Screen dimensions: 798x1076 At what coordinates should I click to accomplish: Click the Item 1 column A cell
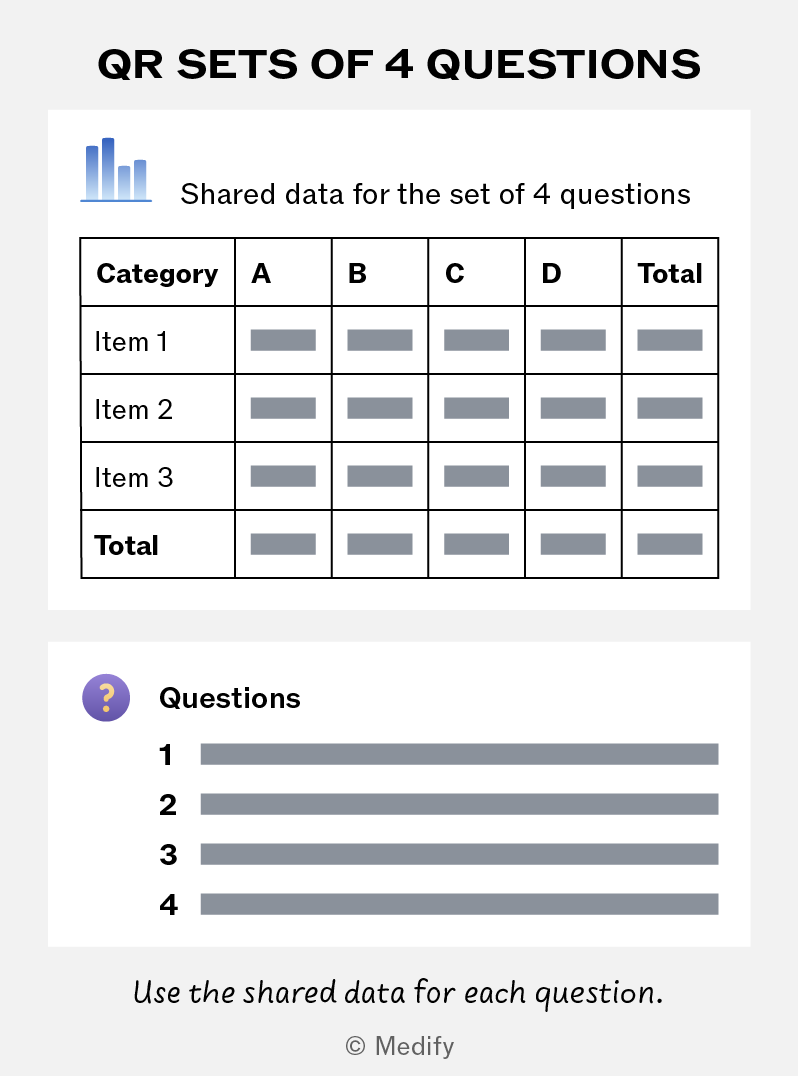point(283,340)
